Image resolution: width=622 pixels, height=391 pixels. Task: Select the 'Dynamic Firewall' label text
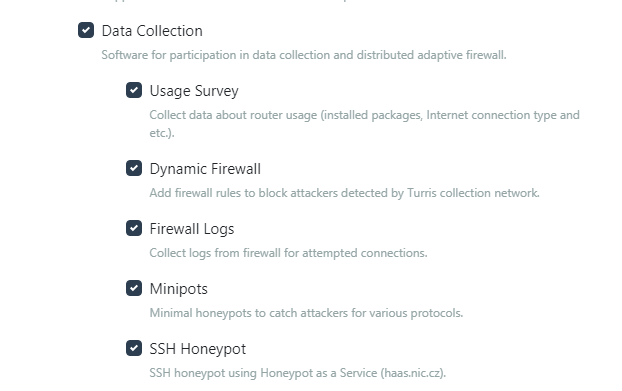pos(205,169)
